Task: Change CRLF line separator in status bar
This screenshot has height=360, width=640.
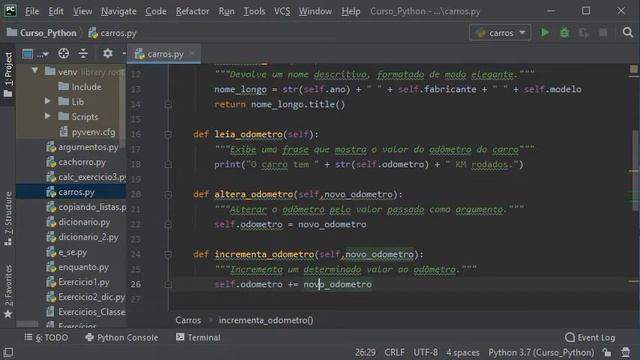Action: (x=394, y=352)
